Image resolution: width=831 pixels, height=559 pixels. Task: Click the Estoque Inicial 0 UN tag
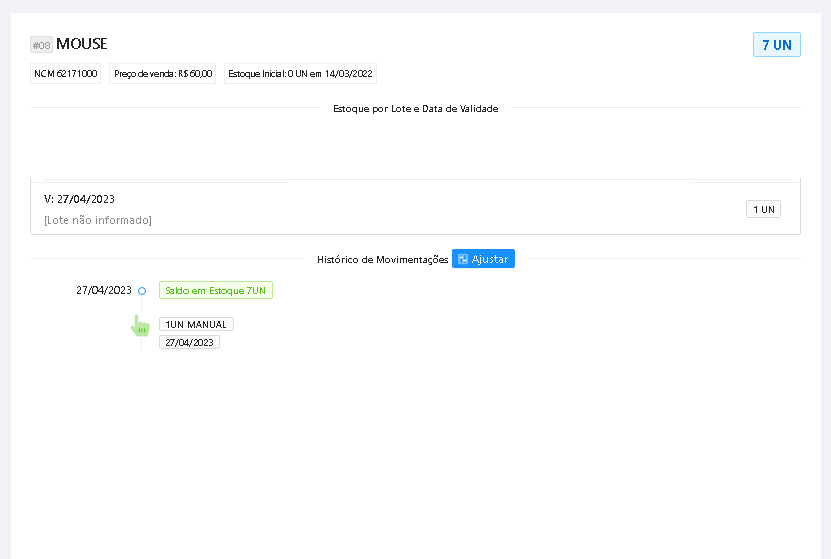point(300,74)
